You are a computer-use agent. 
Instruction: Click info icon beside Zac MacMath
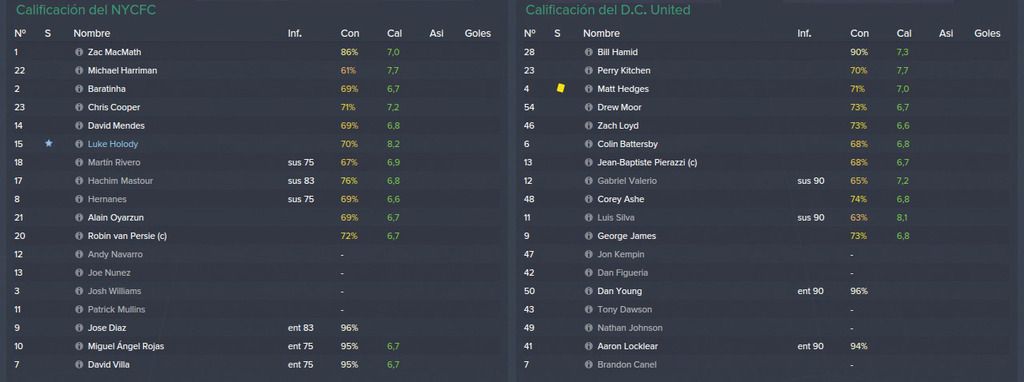click(79, 52)
